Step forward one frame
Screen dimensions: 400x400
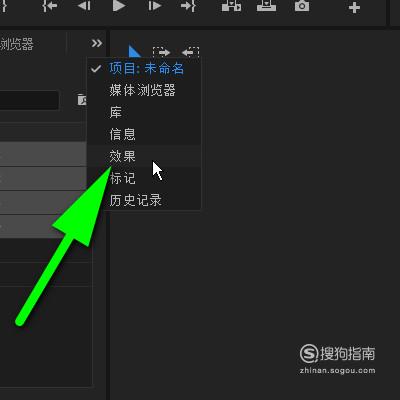point(154,6)
